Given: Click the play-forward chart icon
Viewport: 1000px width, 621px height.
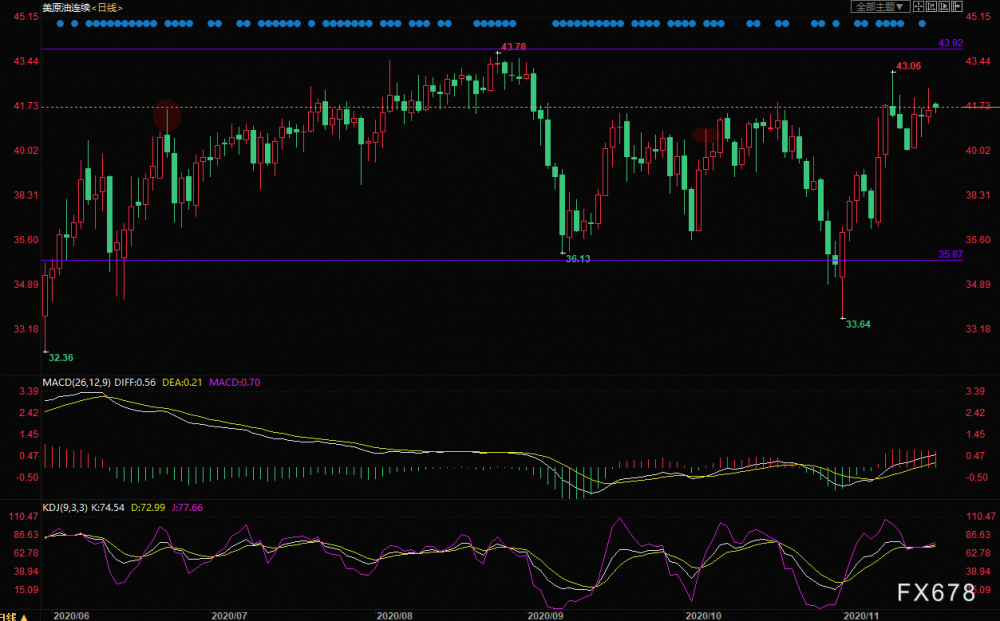Looking at the screenshot, I should pyautogui.click(x=944, y=6).
